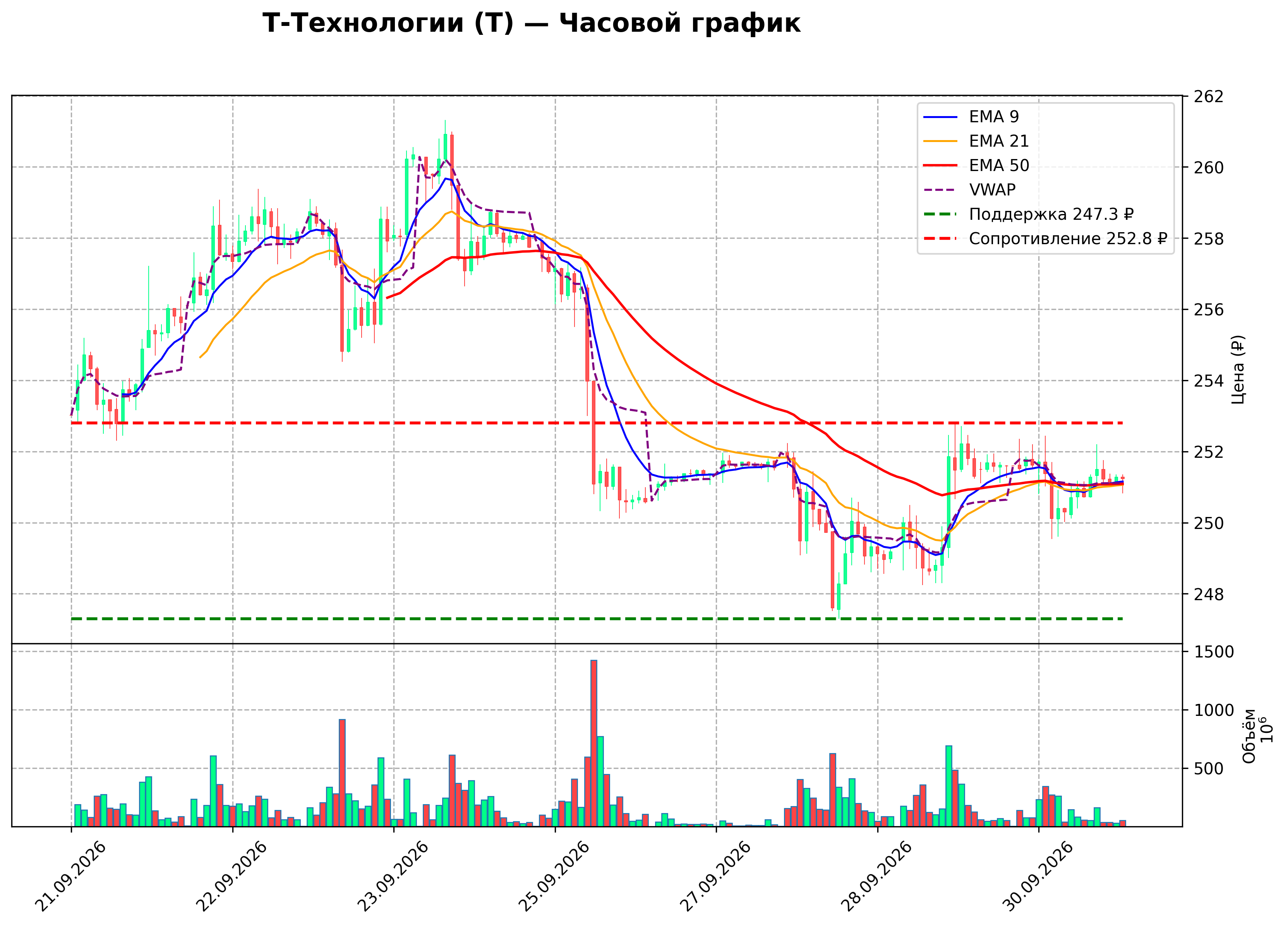
Task: Click the date label '22.09.2026'
Action: (x=232, y=876)
